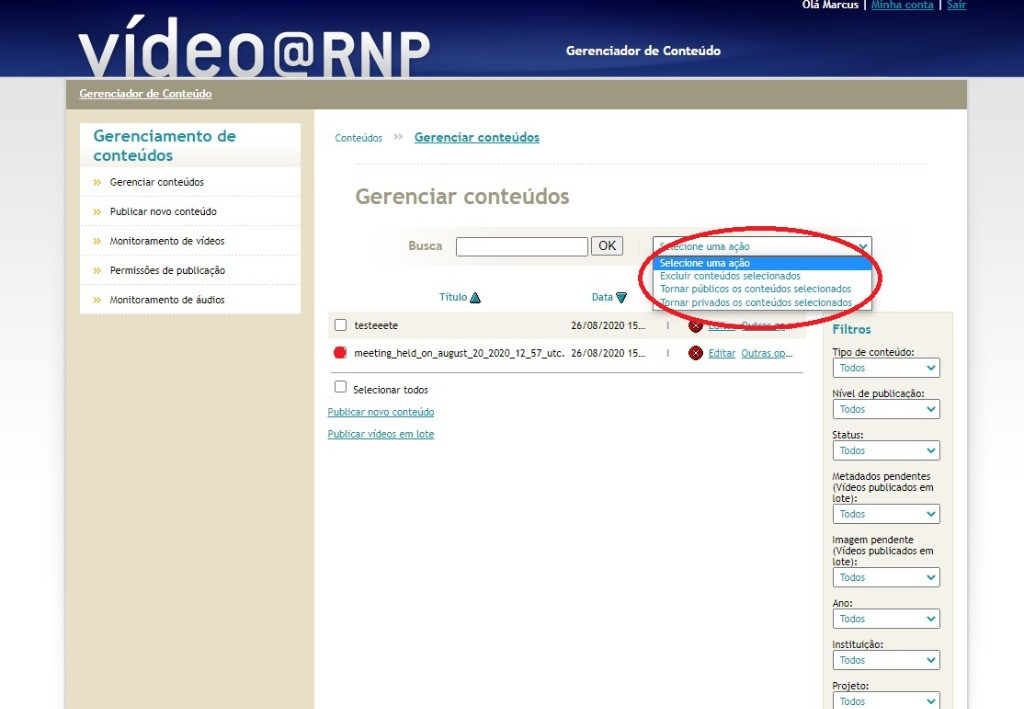The width and height of the screenshot is (1024, 709).
Task: Pick Tornar privados os conteúdos selecionados
Action: coord(755,302)
